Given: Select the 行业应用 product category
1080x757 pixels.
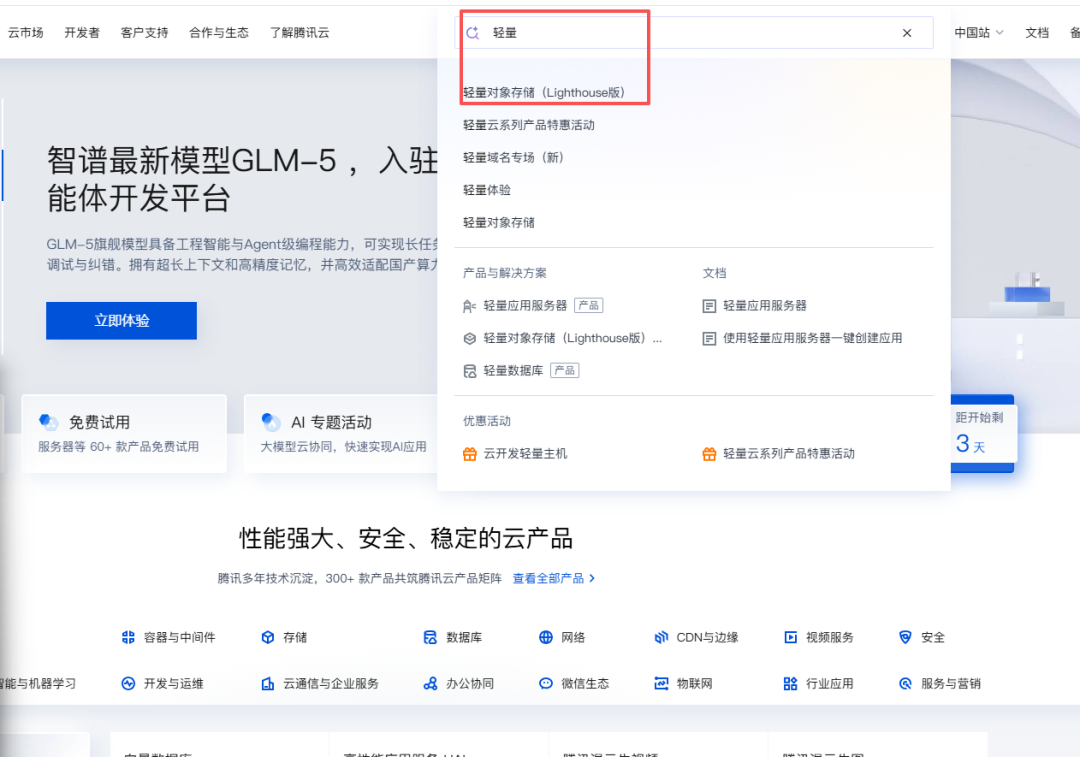Looking at the screenshot, I should point(819,683).
